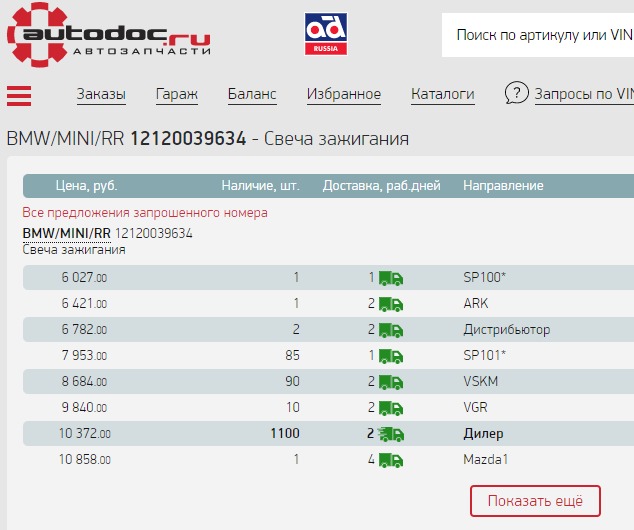The image size is (634, 530).
Task: Select the 9 840.00 price
Action: tap(84, 407)
